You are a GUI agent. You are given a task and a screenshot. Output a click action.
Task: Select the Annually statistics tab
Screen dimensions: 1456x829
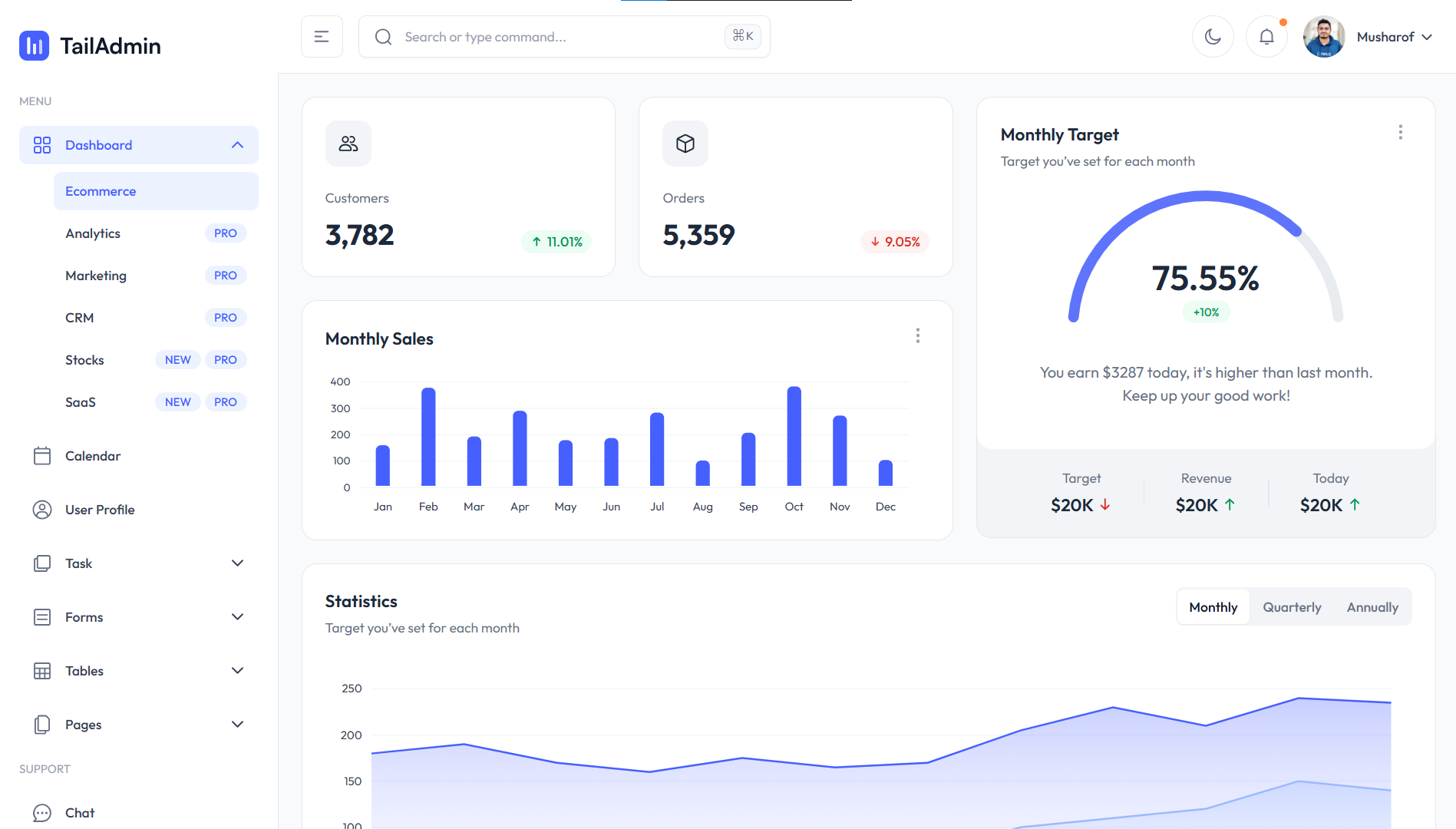click(1372, 607)
